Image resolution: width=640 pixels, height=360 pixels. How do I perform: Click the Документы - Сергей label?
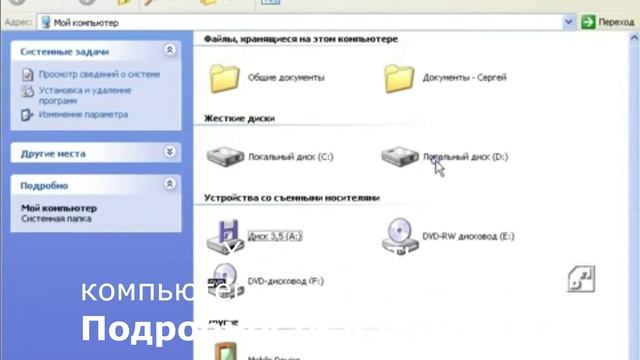(464, 78)
